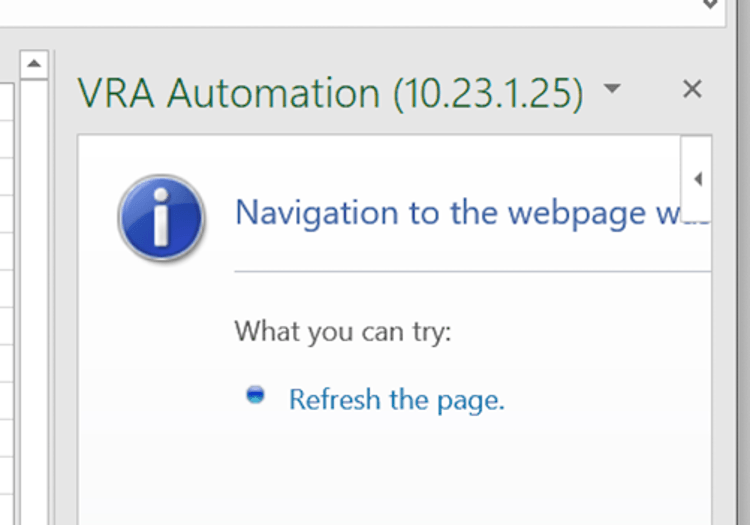750x525 pixels.
Task: Click the VRA Automation (10.23.1.25) pane title
Action: (x=330, y=93)
